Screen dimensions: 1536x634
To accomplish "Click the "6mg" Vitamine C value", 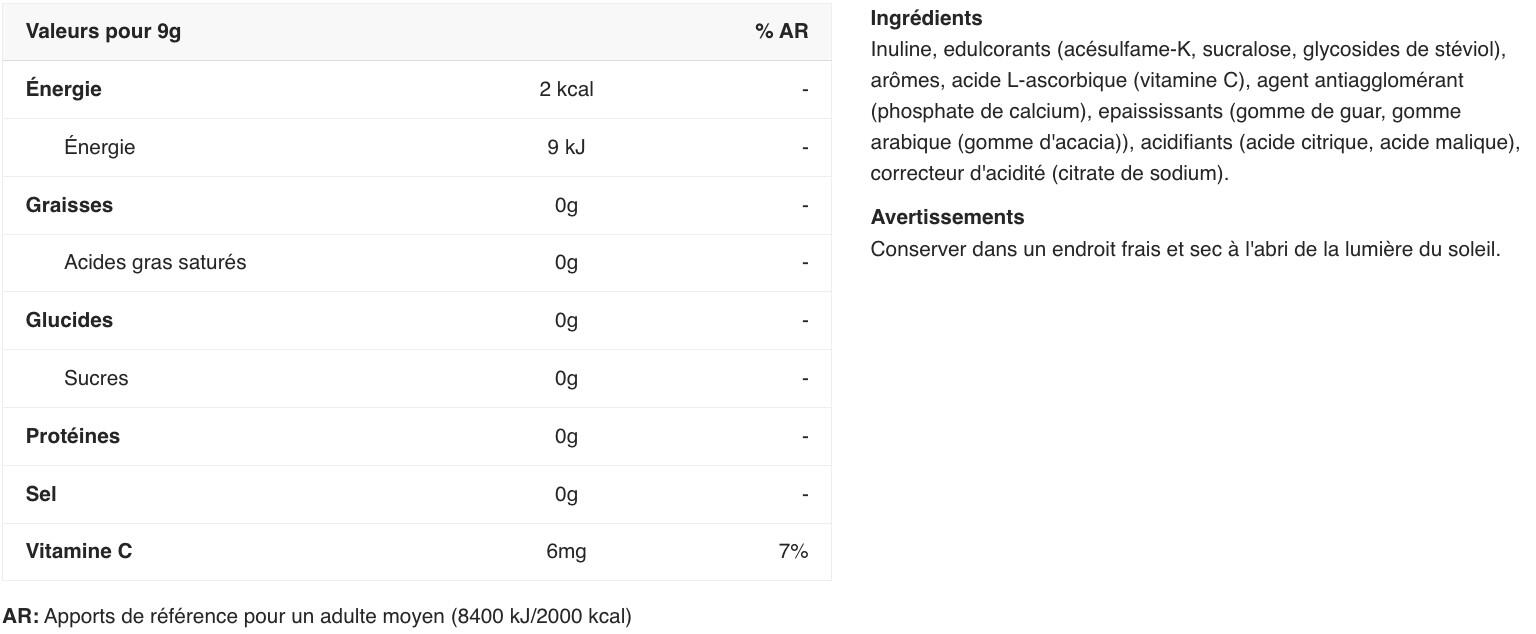I will (x=566, y=551).
